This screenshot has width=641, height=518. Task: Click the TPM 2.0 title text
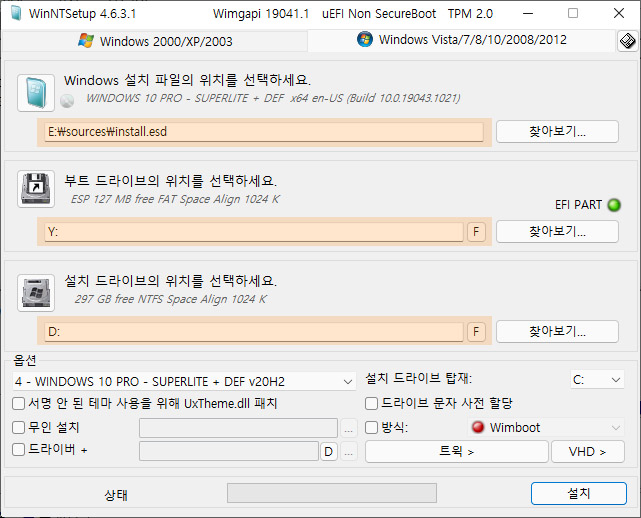pos(470,14)
